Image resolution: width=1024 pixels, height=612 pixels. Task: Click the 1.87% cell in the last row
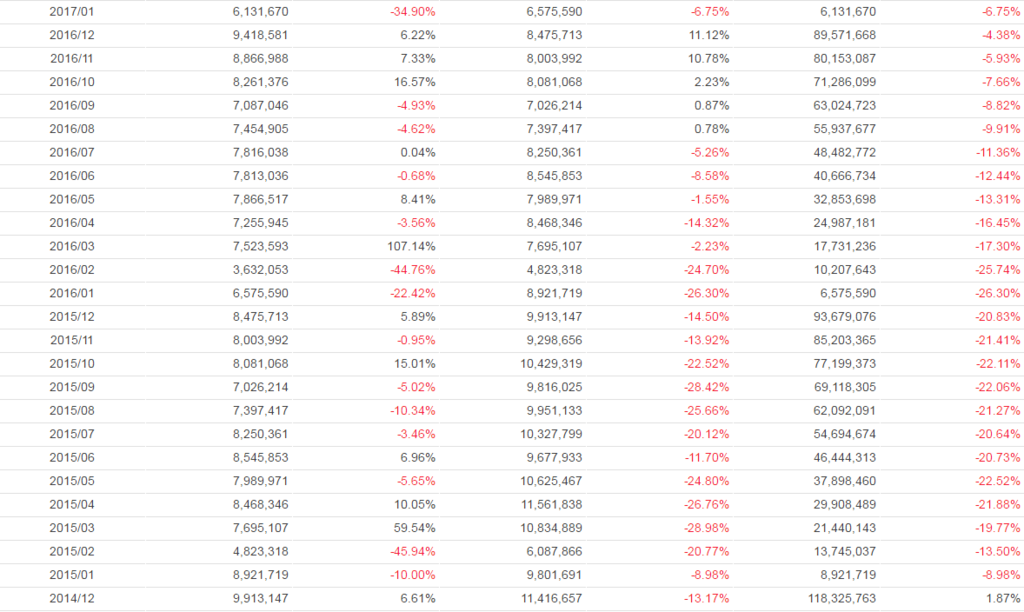pyautogui.click(x=1004, y=598)
